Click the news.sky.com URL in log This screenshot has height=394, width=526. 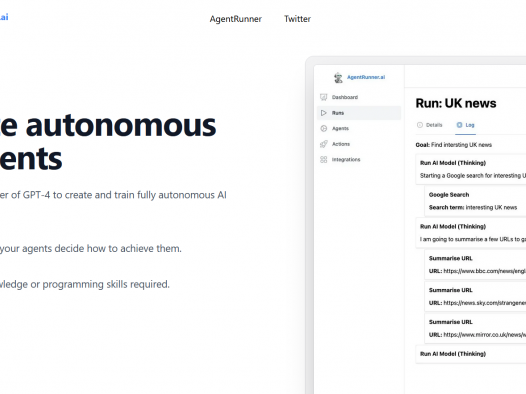484,303
